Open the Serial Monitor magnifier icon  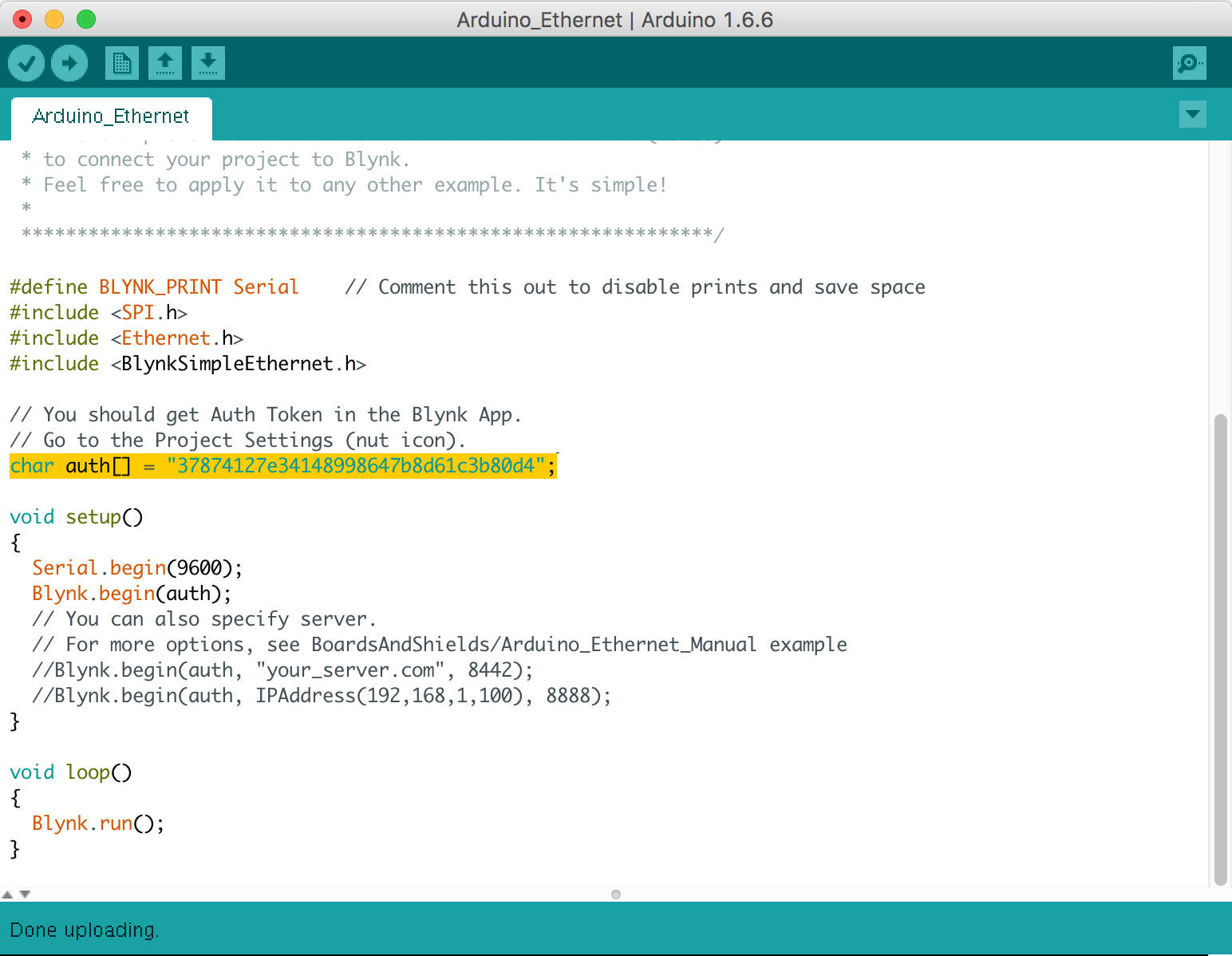(x=1190, y=63)
